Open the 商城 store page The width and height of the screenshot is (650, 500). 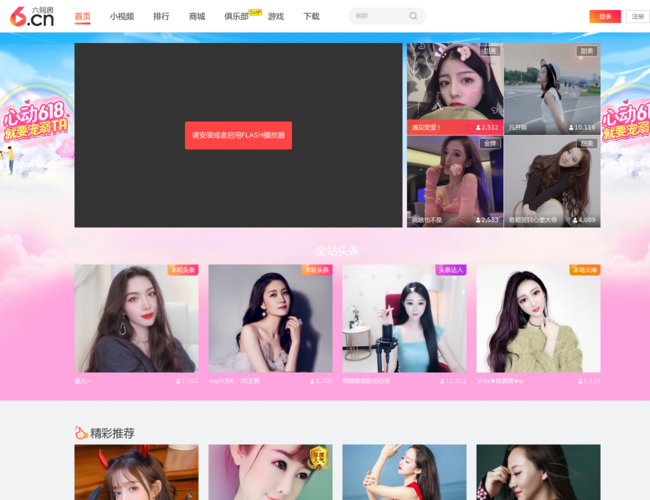click(197, 17)
